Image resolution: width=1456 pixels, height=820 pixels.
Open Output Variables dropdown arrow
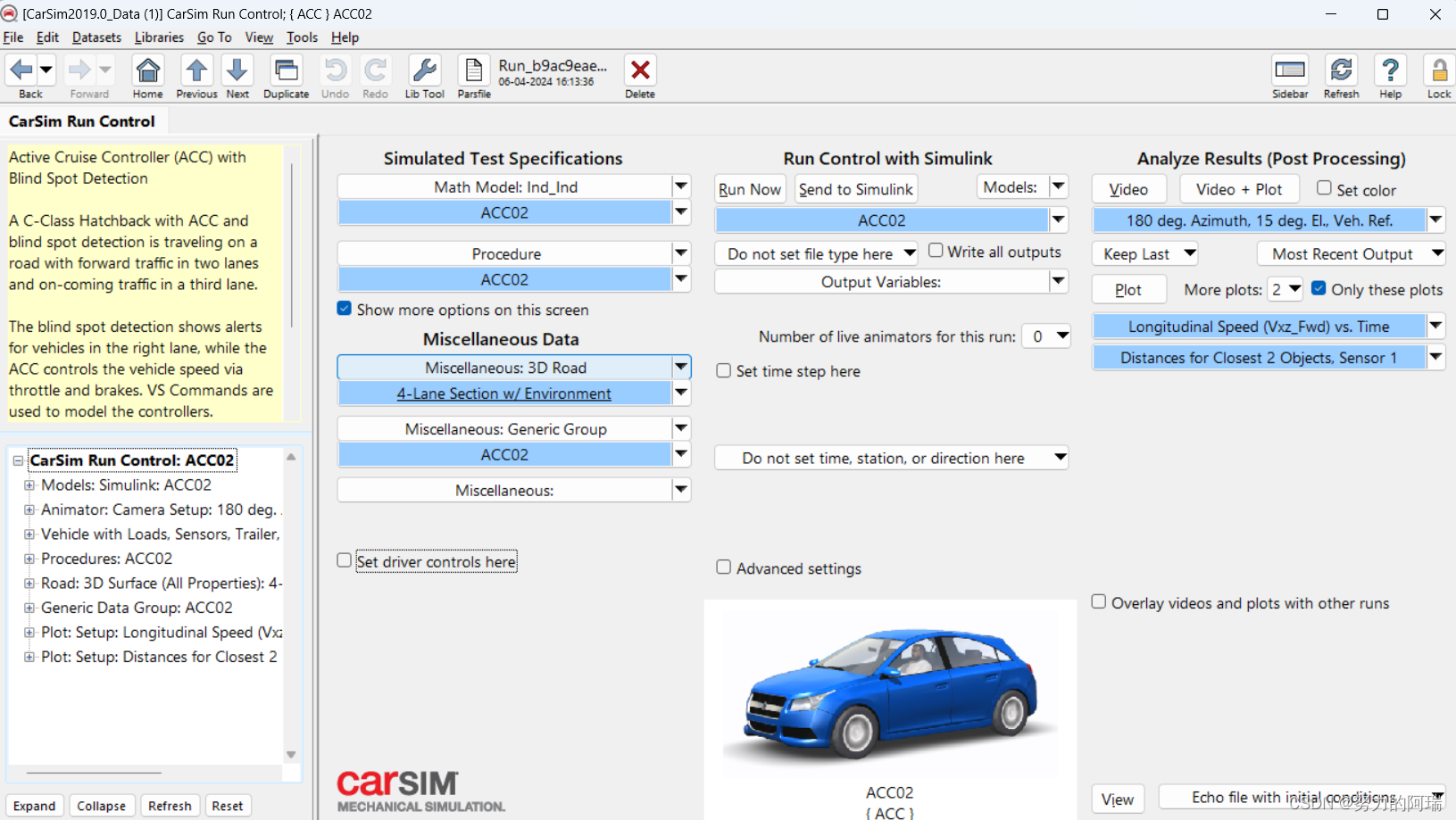point(1059,281)
